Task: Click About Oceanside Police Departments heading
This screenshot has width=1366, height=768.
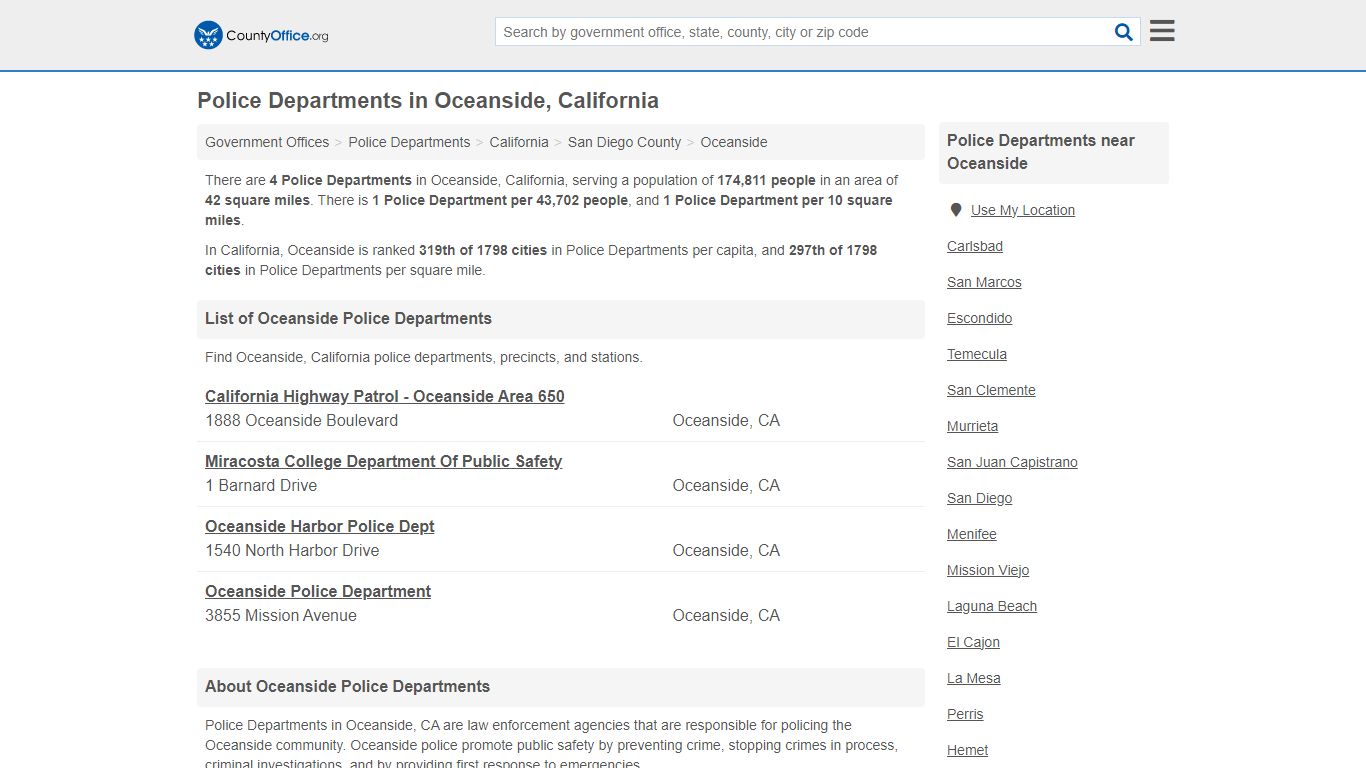Action: (x=348, y=686)
